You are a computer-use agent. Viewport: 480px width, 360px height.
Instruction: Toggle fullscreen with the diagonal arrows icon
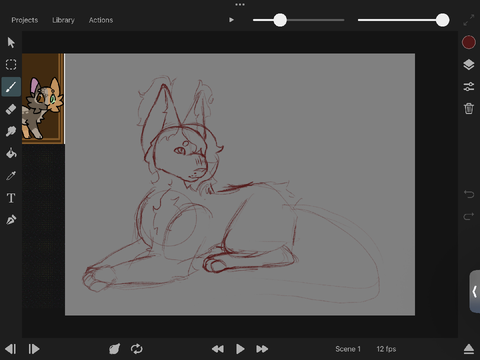(x=469, y=20)
